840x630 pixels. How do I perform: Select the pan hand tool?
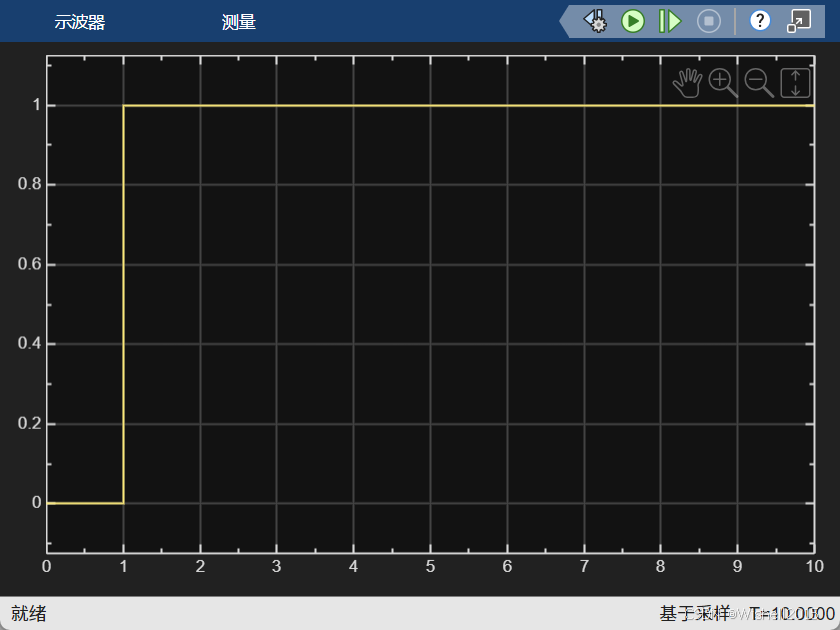point(687,83)
